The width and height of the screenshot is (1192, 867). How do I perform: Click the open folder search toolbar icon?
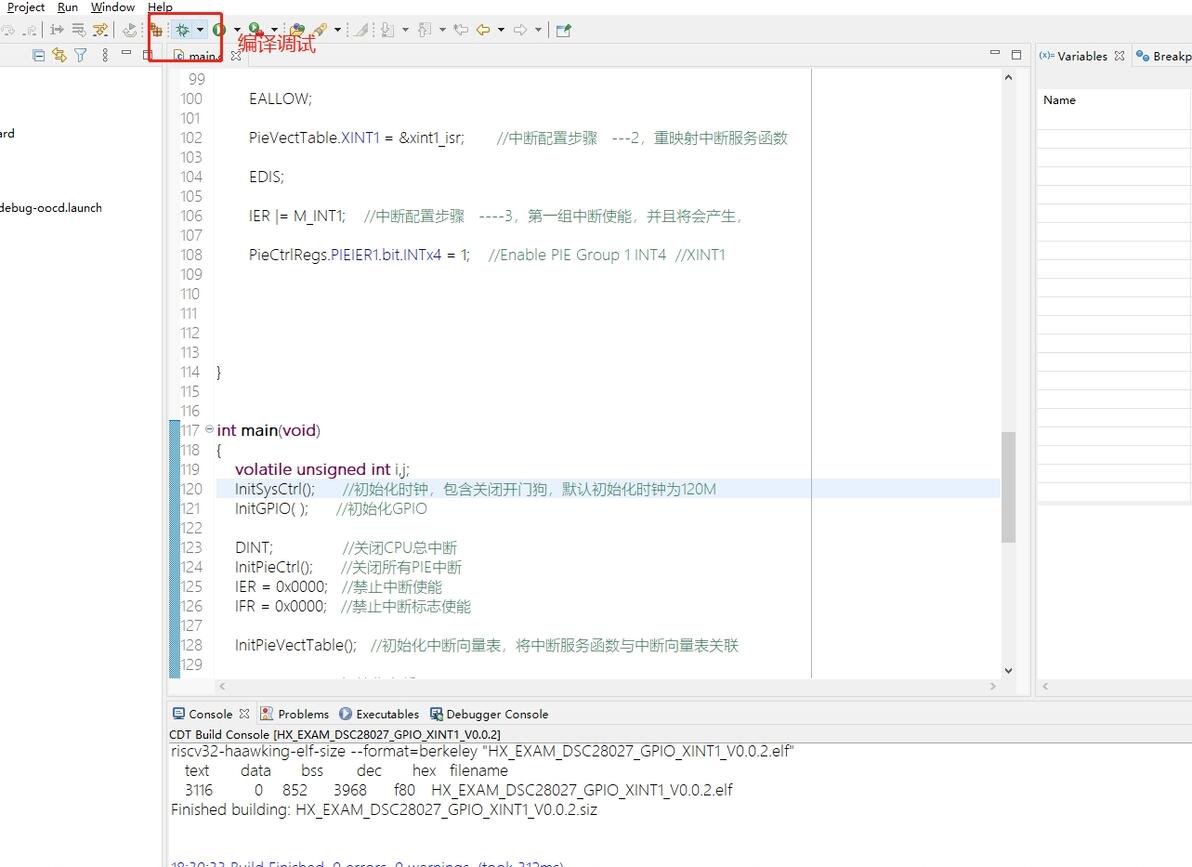pos(297,30)
